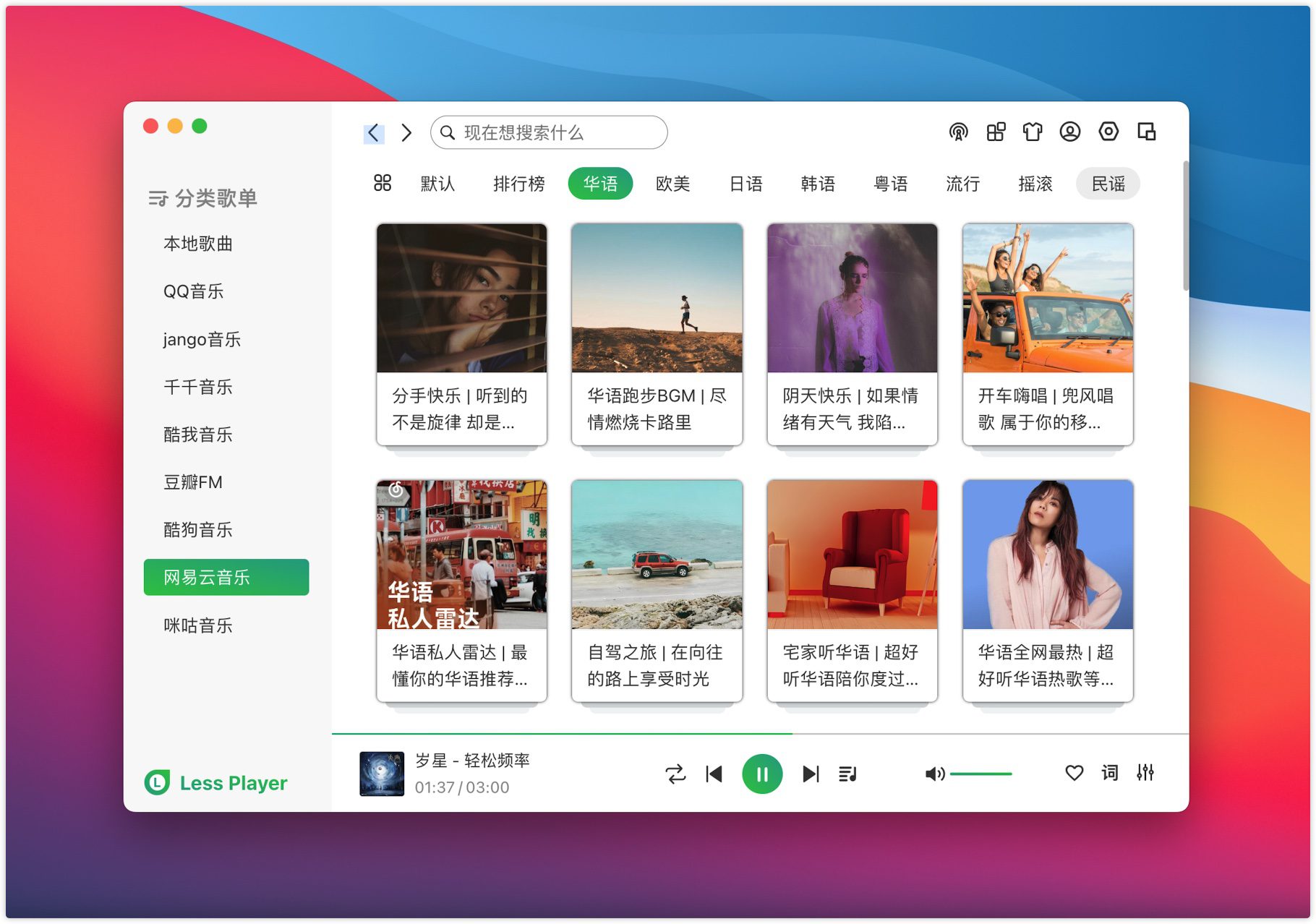Screen dimensions: 1316x924
Task: Open the plugins grid icon in toolbar
Action: click(996, 132)
